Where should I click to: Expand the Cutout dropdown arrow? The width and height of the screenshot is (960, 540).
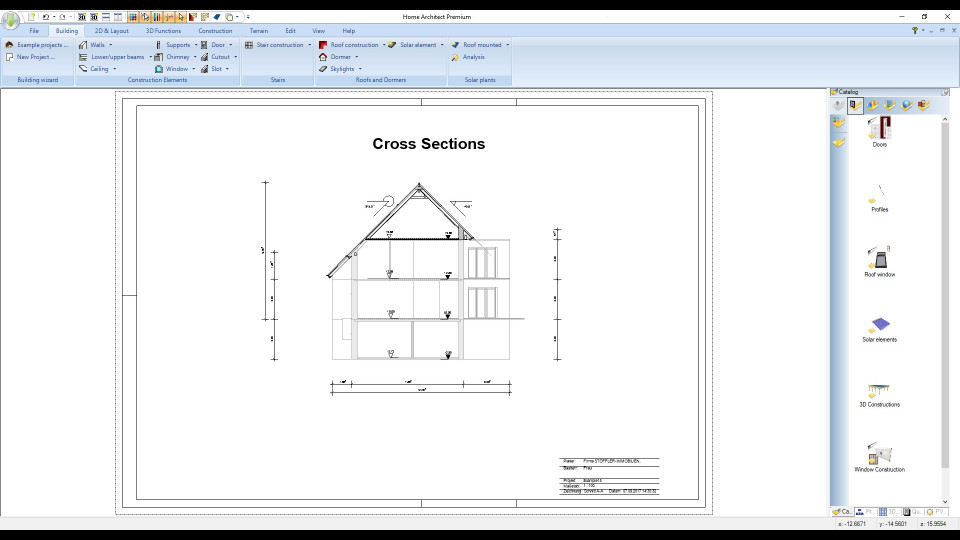tap(236, 57)
